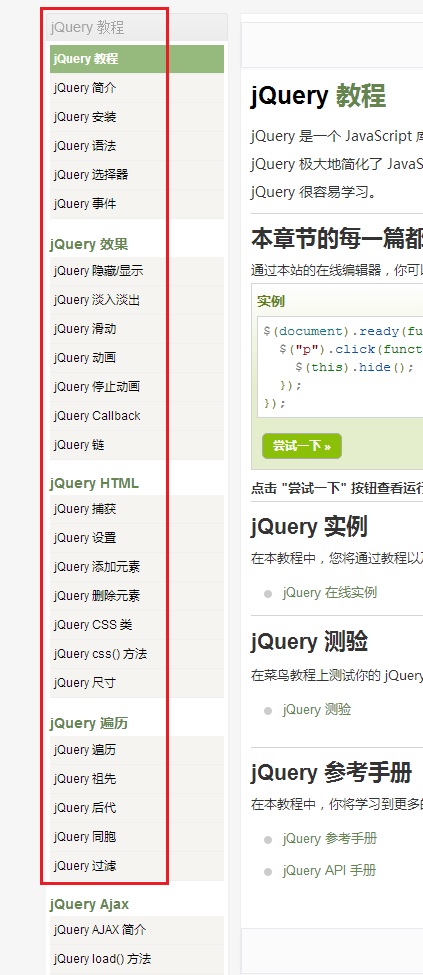Open jQuery API 手册 link

click(x=329, y=871)
